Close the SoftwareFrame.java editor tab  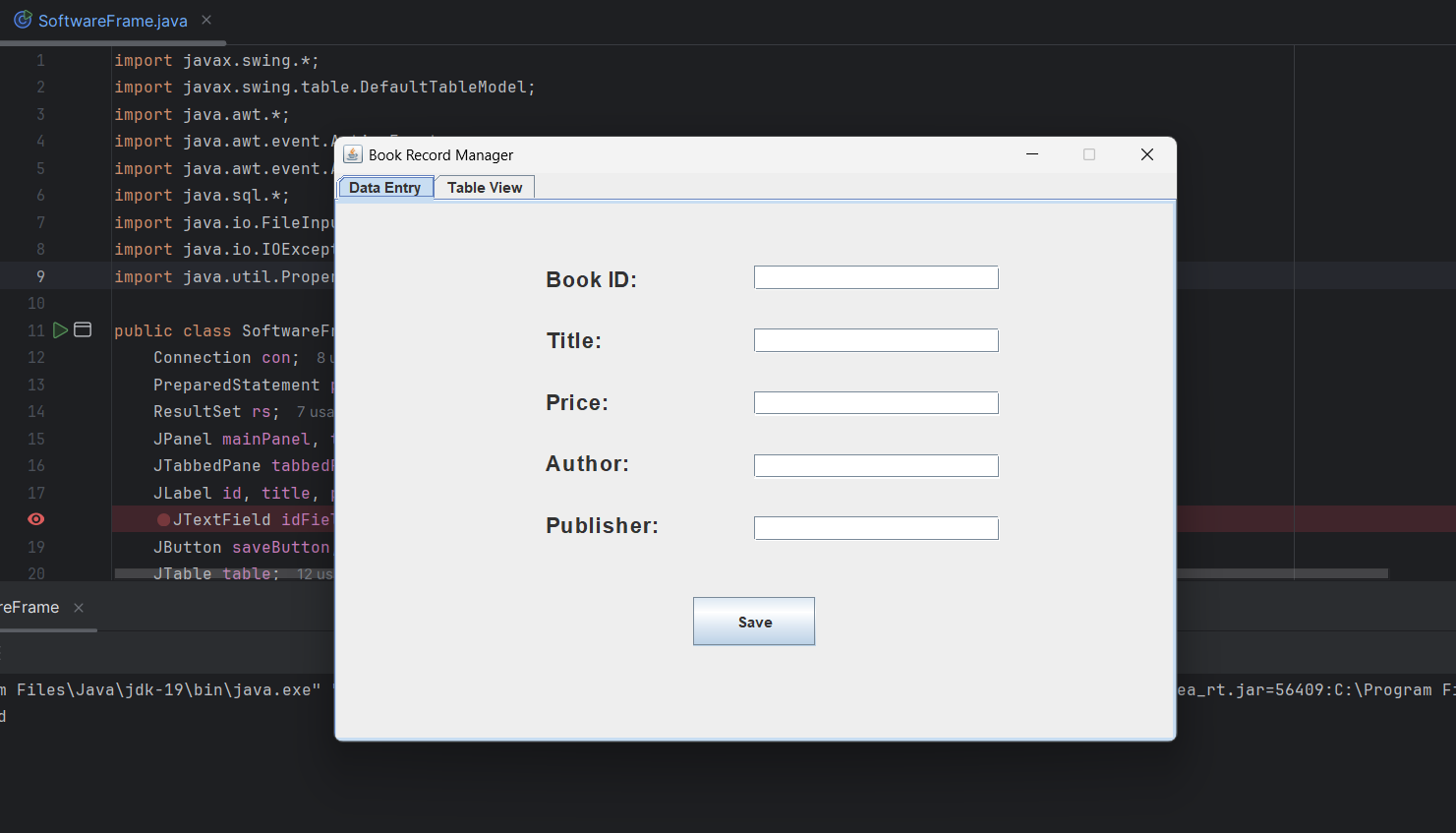pos(206,20)
